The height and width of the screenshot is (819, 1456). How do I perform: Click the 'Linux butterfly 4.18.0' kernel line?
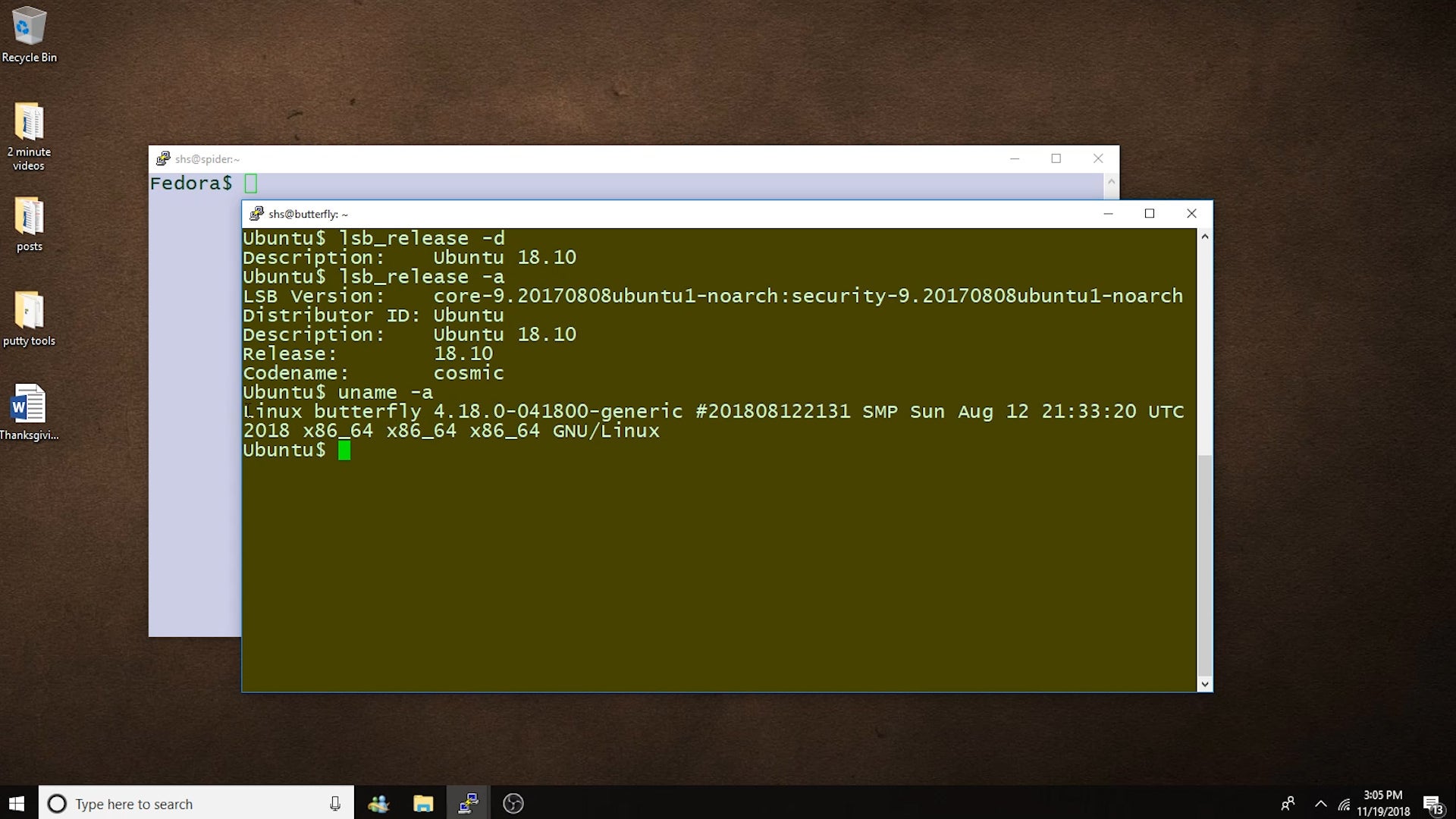pyautogui.click(x=713, y=411)
